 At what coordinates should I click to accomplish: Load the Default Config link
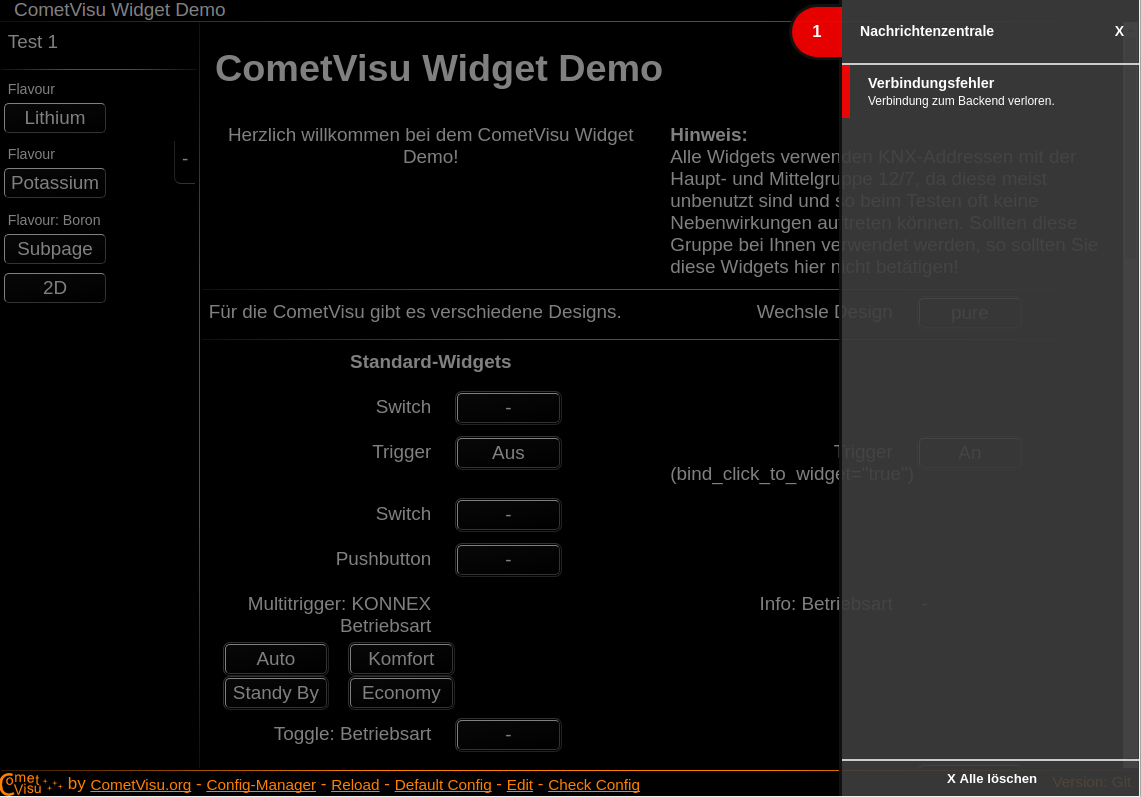[443, 785]
